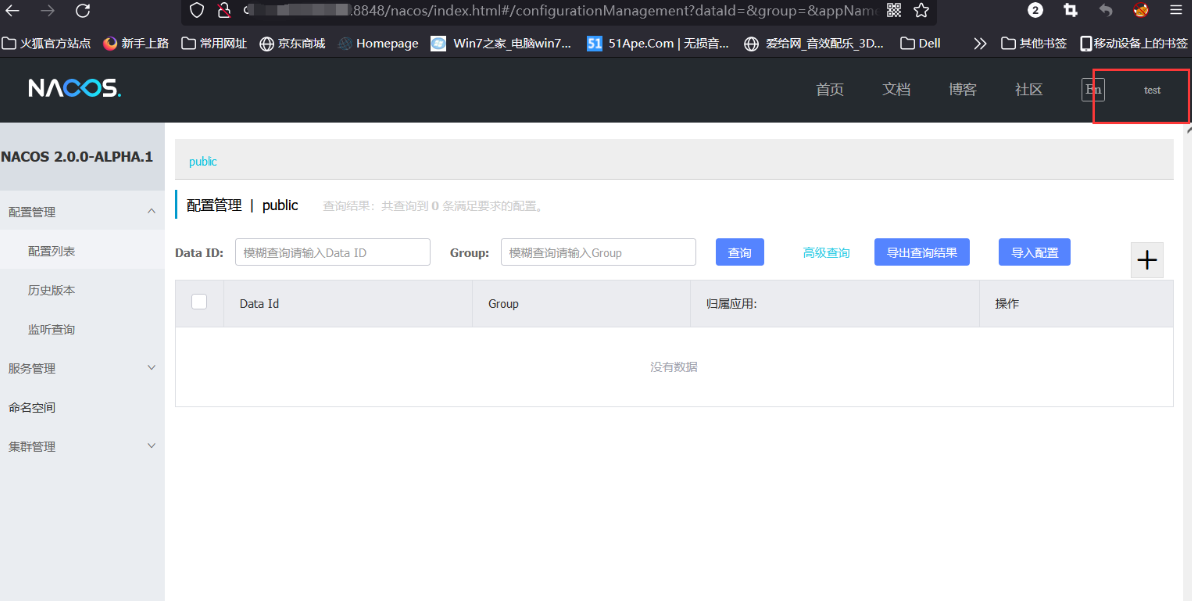
Task: Click the 导出查询结果 button
Action: [921, 252]
